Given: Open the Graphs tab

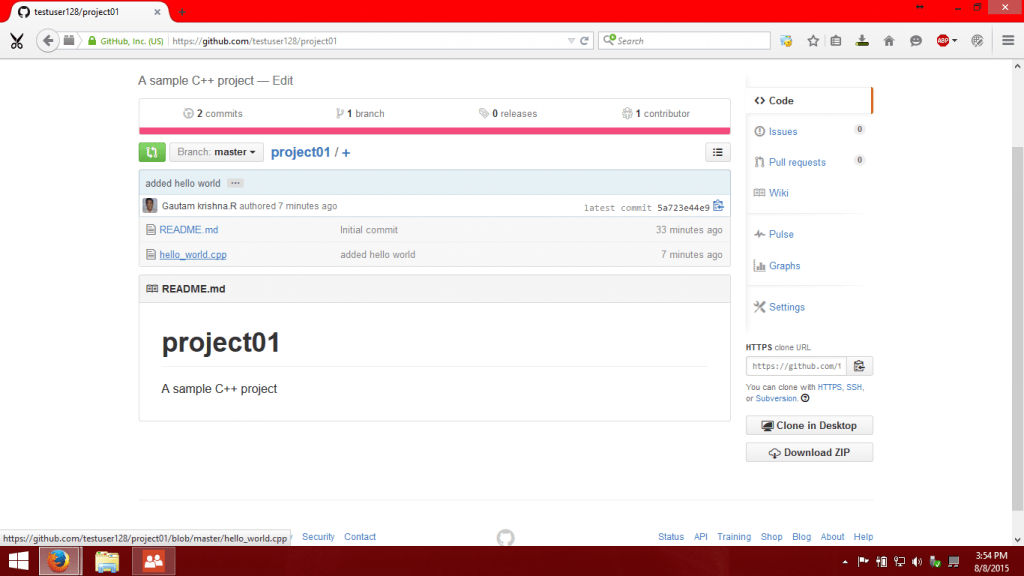Looking at the screenshot, I should (784, 266).
